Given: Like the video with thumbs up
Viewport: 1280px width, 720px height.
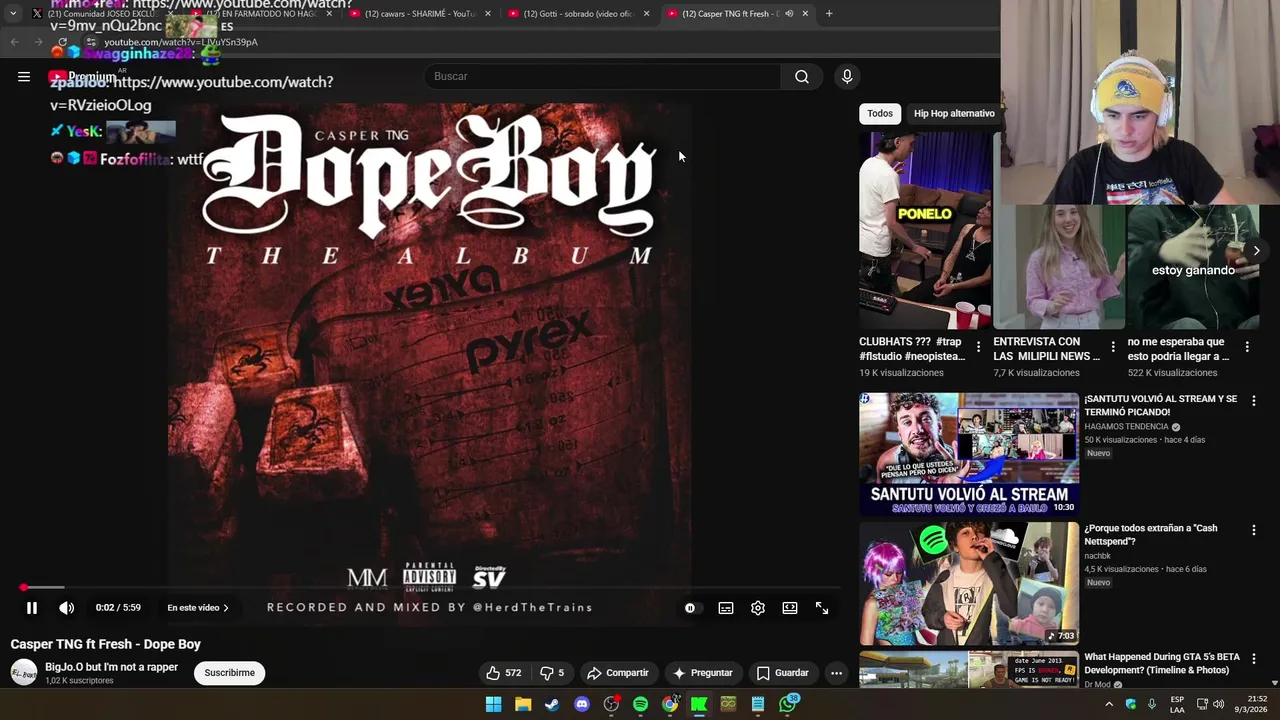Looking at the screenshot, I should click(503, 673).
